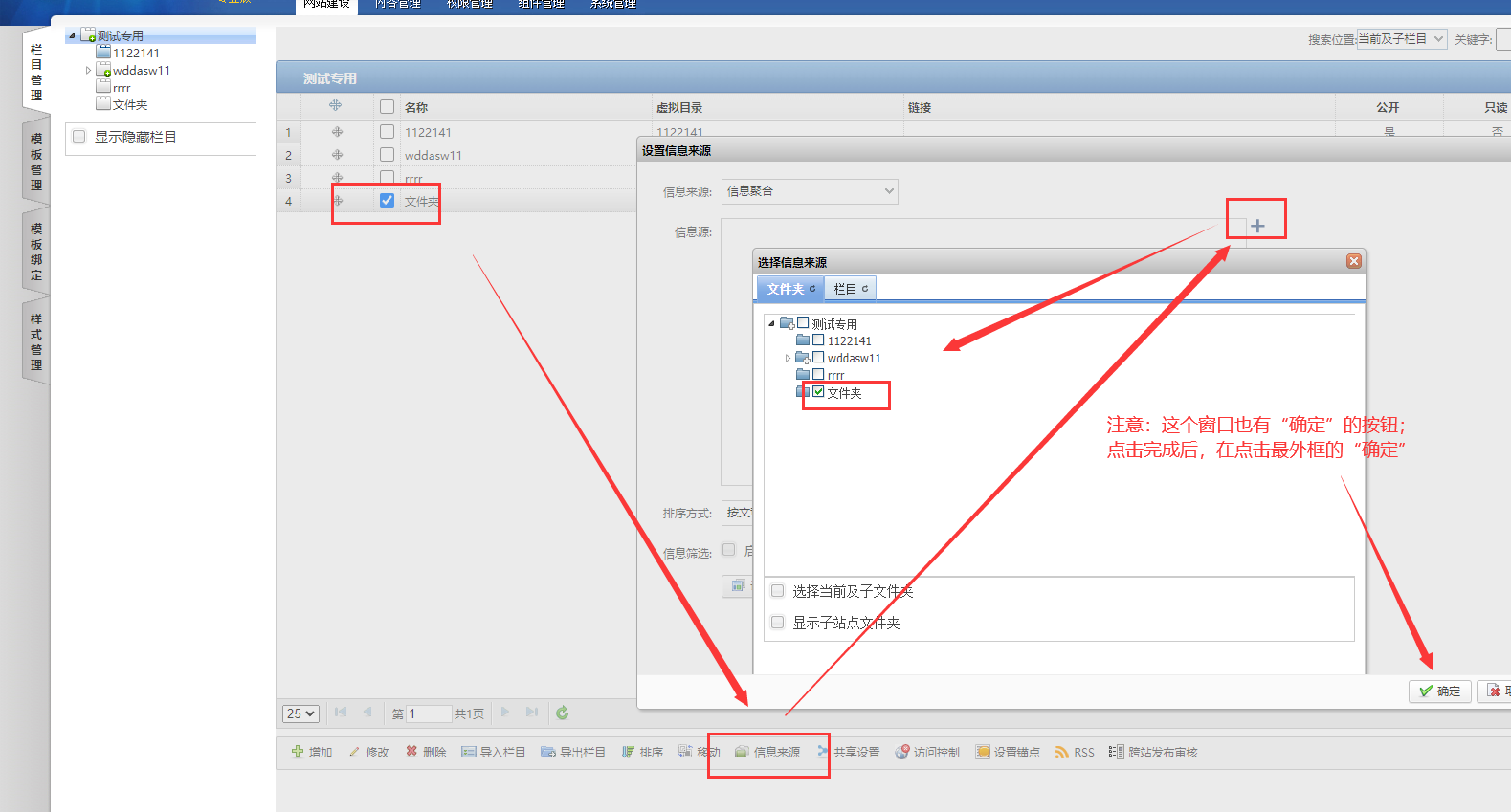The height and width of the screenshot is (812, 1511).
Task: Open the 模板管理 side tab
Action: tap(36, 162)
